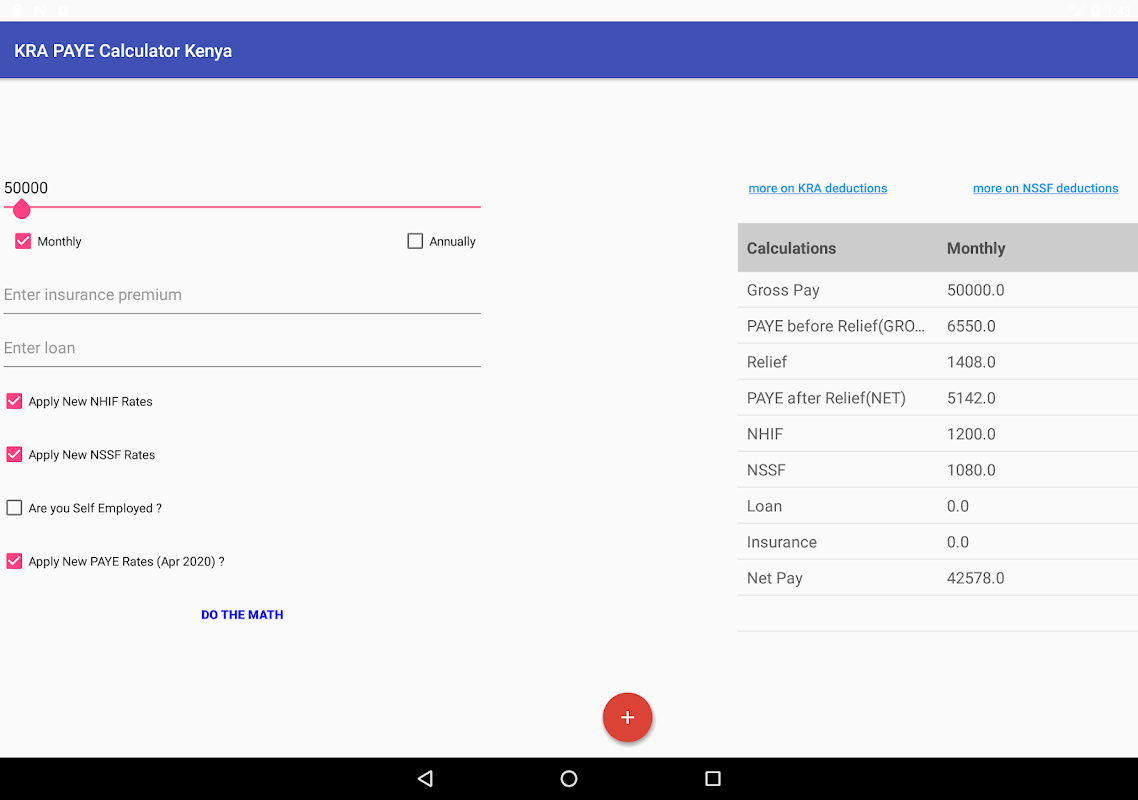Focus the Enter insurance premium field

click(x=242, y=295)
